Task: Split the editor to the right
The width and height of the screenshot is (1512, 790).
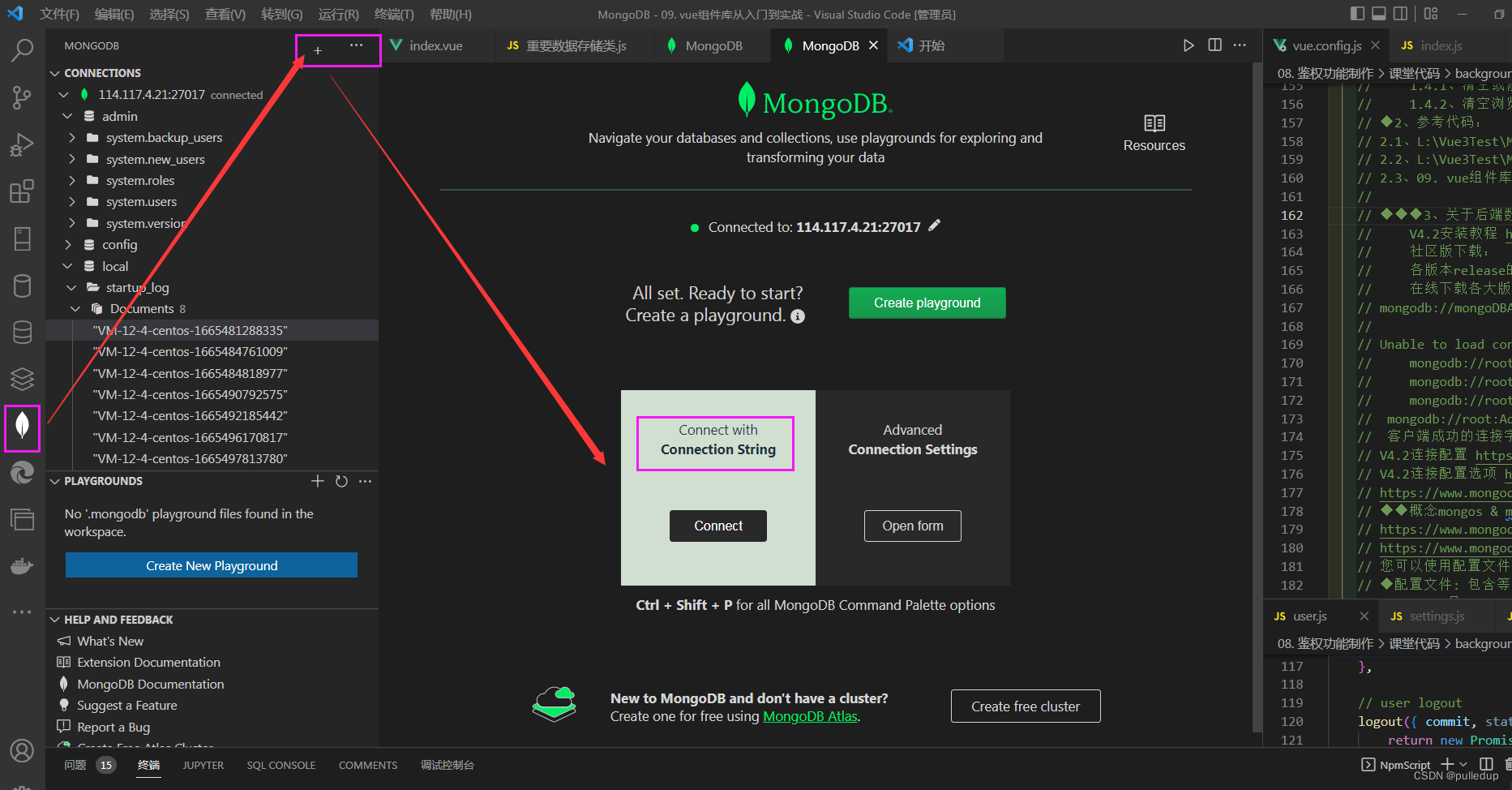Action: point(1214,45)
